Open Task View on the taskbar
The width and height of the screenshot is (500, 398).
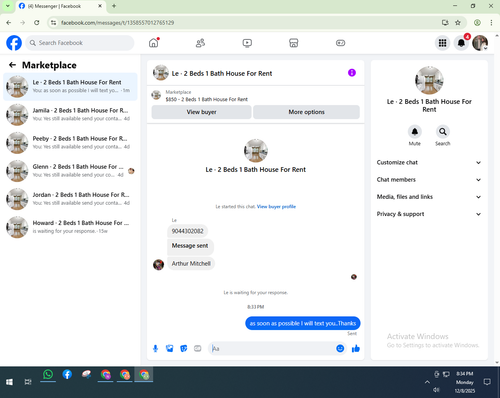(x=28, y=382)
